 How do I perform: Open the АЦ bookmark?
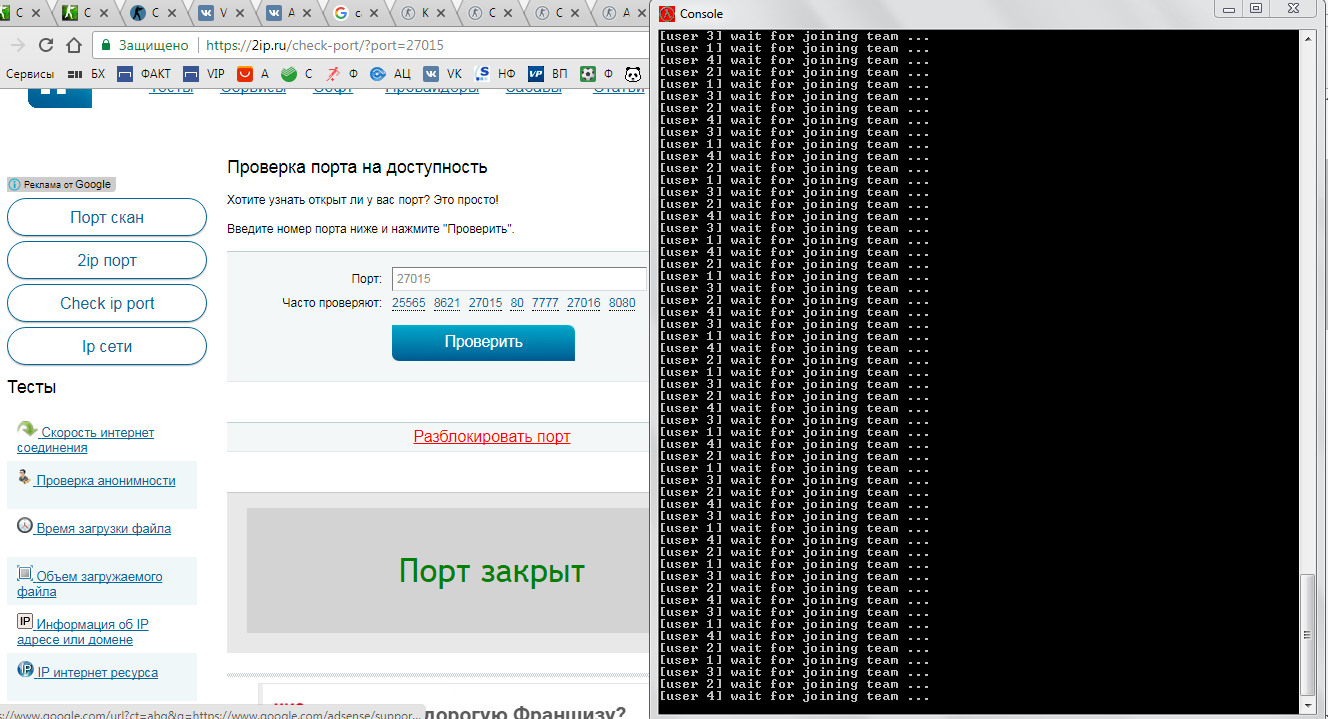click(390, 73)
